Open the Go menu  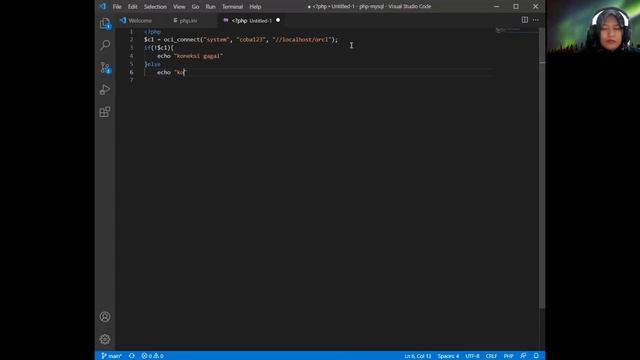pos(196,7)
